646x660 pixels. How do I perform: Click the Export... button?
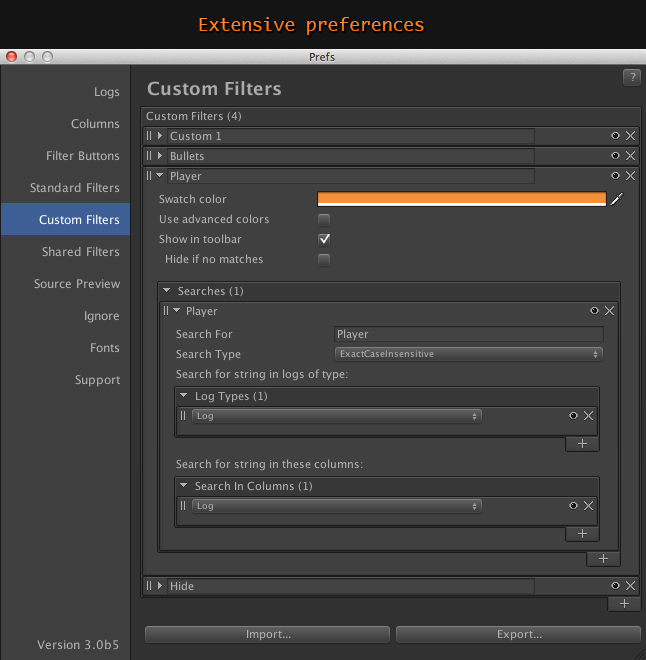tap(518, 634)
